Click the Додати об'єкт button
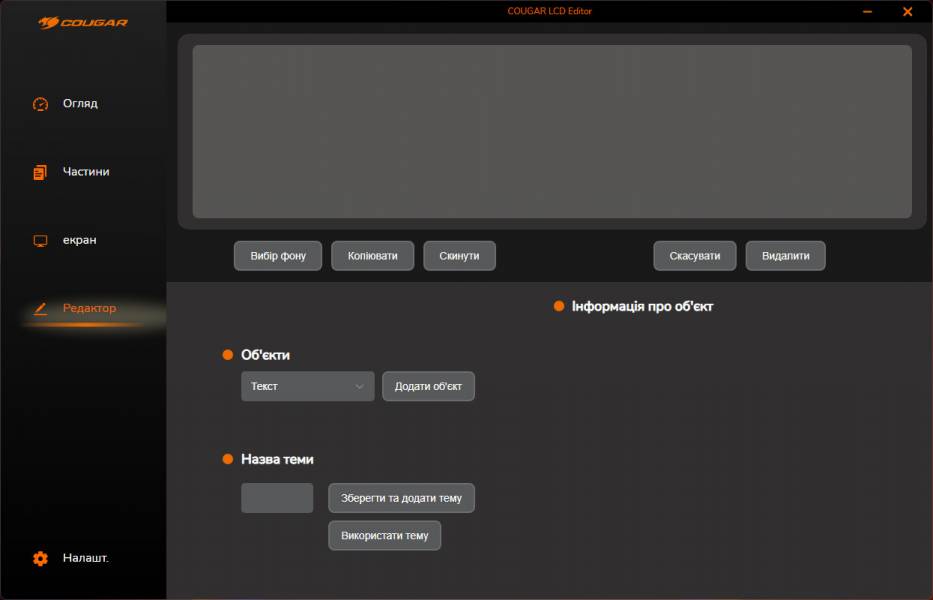Image resolution: width=933 pixels, height=600 pixels. [428, 387]
